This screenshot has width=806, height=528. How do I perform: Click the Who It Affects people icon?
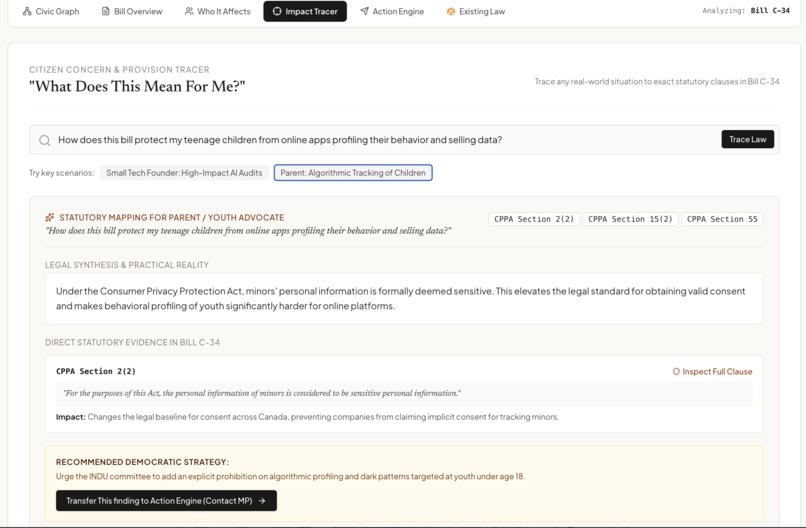189,11
